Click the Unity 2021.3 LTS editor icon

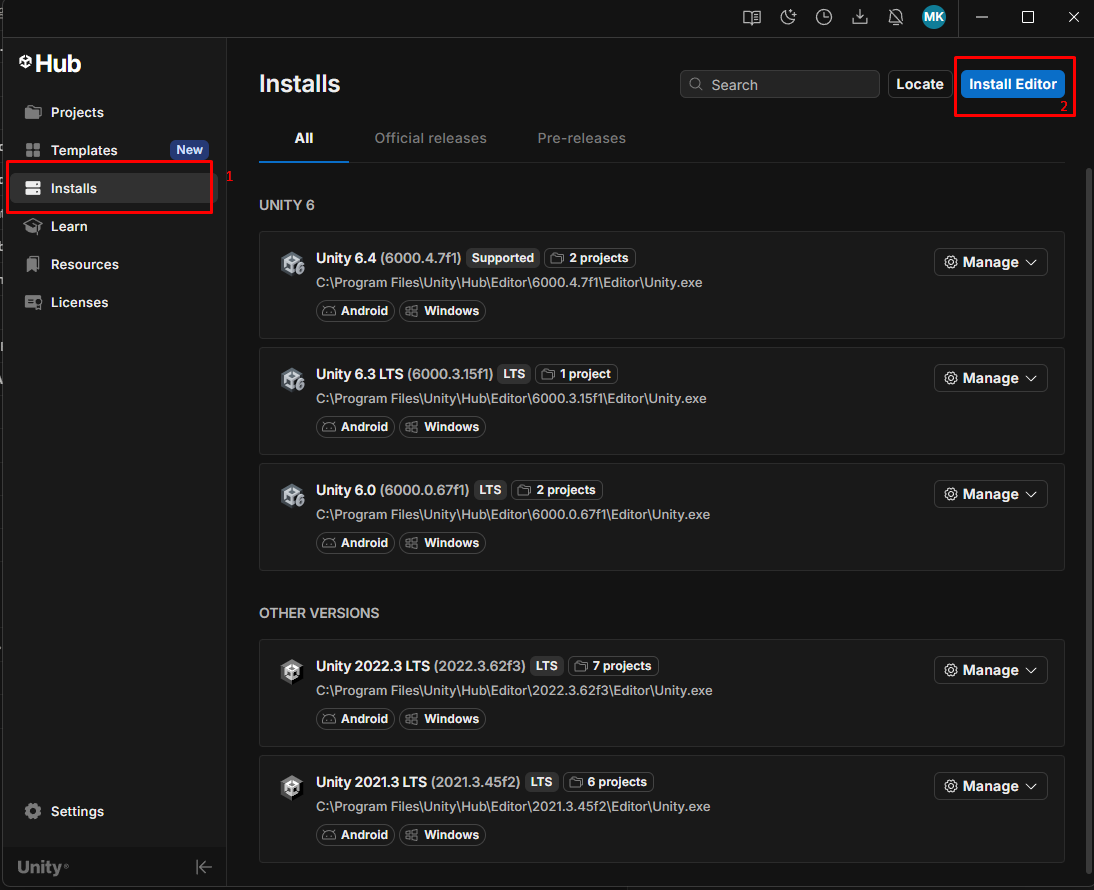[292, 787]
